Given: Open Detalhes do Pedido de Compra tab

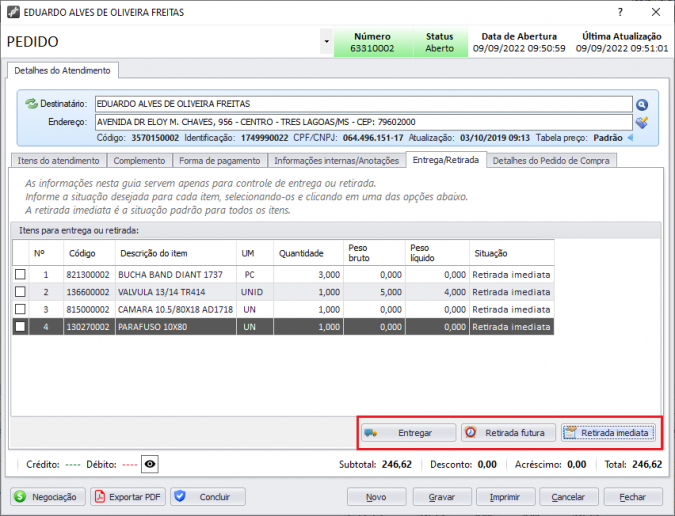Looking at the screenshot, I should tap(551, 161).
